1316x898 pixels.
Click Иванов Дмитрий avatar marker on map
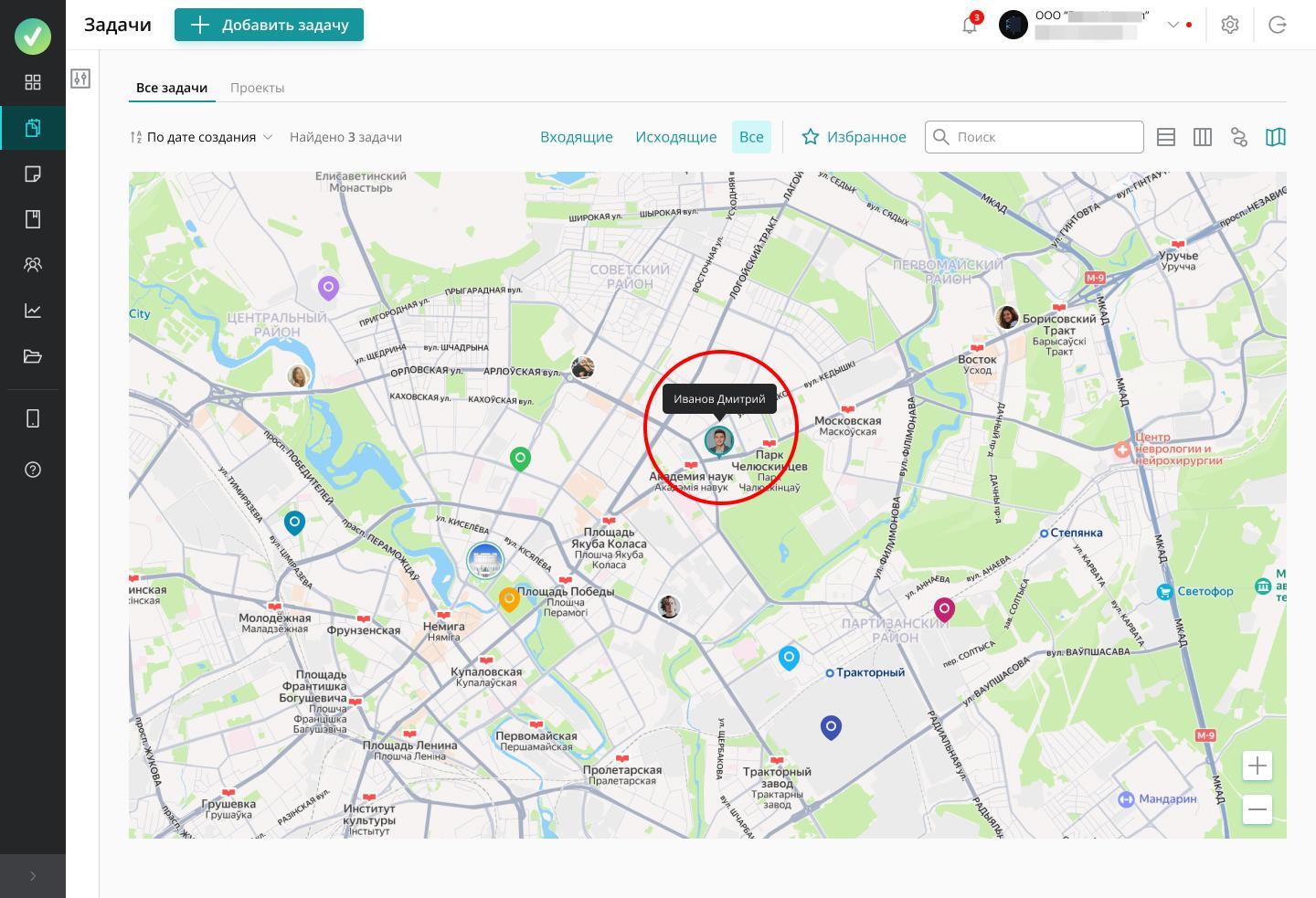click(x=719, y=440)
